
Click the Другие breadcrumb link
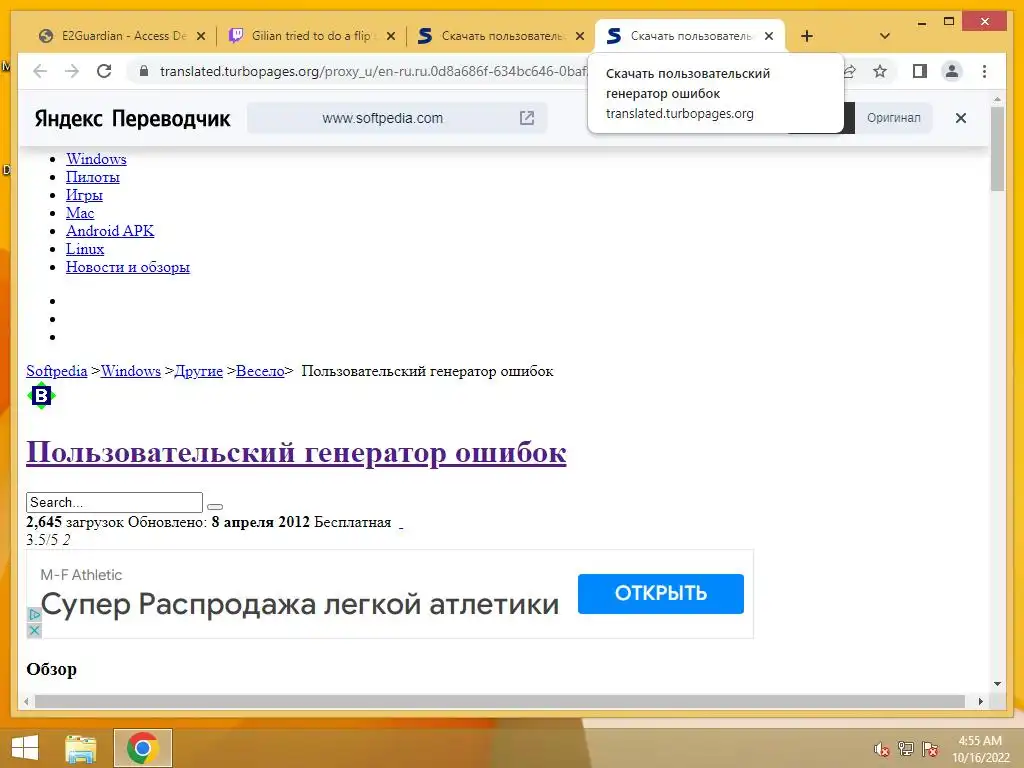tap(199, 371)
